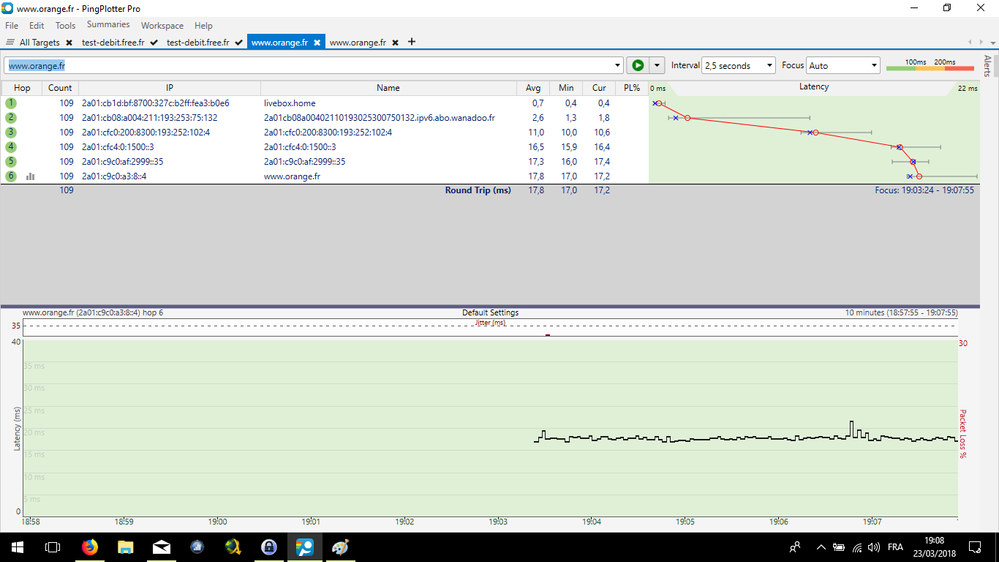The height and width of the screenshot is (562, 999).
Task: Open the Interval 2,5 seconds dropdown
Action: tap(738, 65)
